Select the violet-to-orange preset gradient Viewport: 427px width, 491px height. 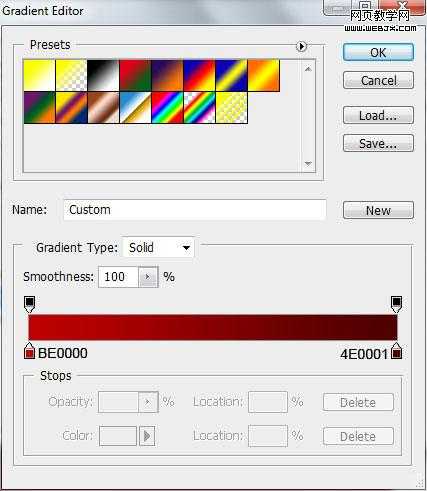point(167,75)
